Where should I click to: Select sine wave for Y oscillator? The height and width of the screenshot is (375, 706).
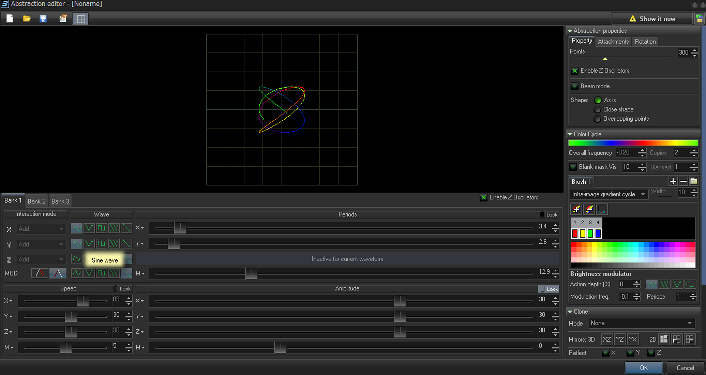77,244
